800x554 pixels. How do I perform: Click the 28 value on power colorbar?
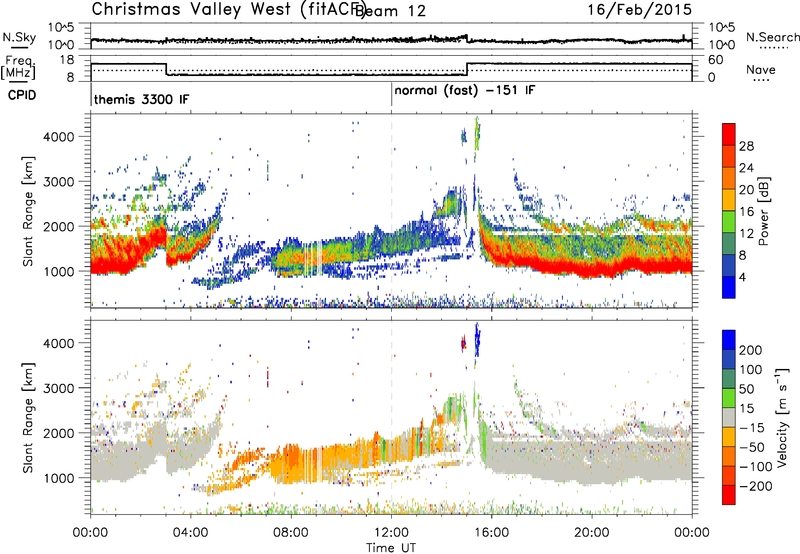click(x=746, y=146)
